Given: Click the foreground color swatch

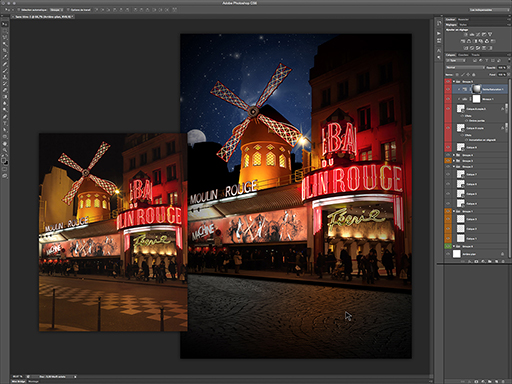Looking at the screenshot, I should click(x=4, y=161).
